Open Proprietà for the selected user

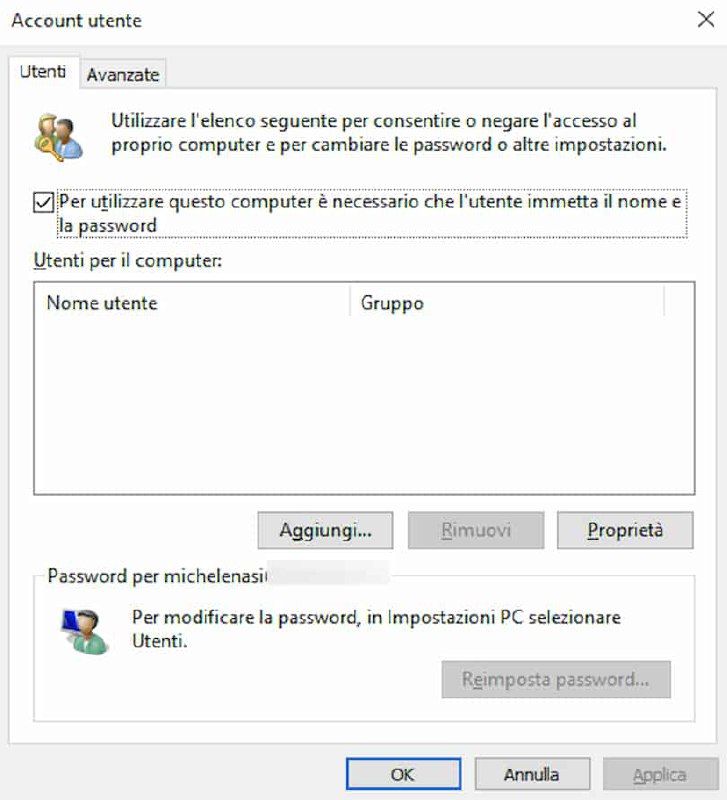tap(625, 530)
